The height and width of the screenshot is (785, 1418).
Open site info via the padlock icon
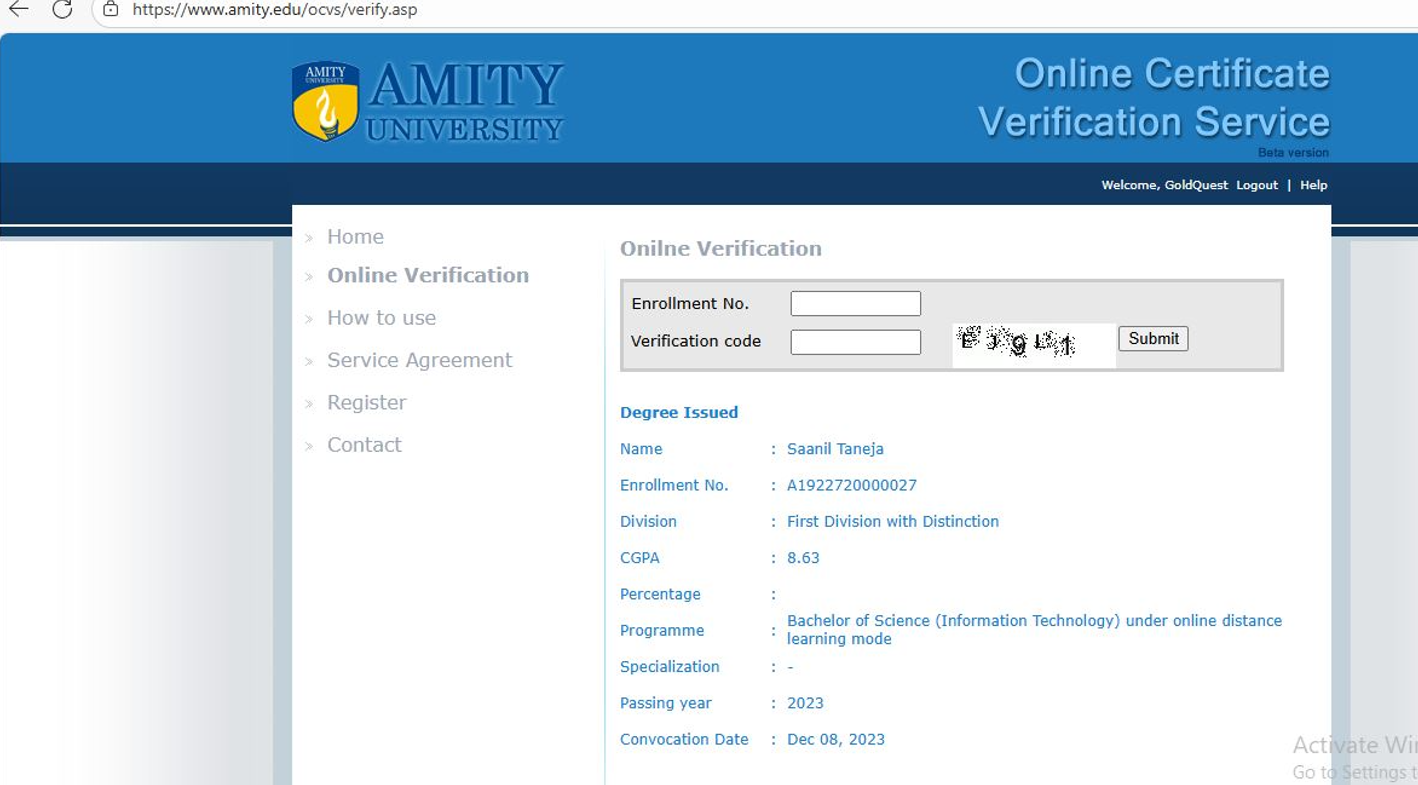(111, 10)
